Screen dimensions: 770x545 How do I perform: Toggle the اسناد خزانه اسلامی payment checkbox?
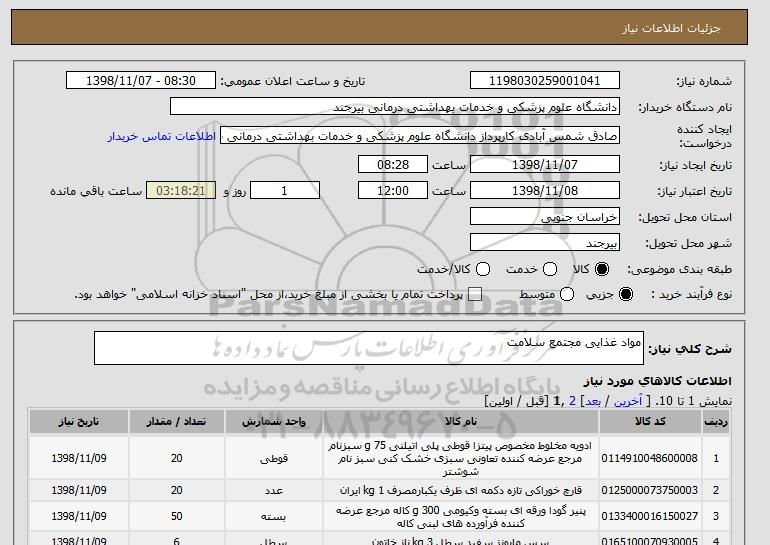coord(475,294)
